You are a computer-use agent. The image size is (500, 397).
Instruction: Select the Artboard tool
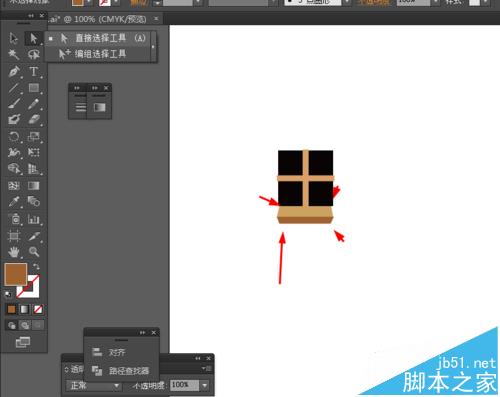coord(14,236)
